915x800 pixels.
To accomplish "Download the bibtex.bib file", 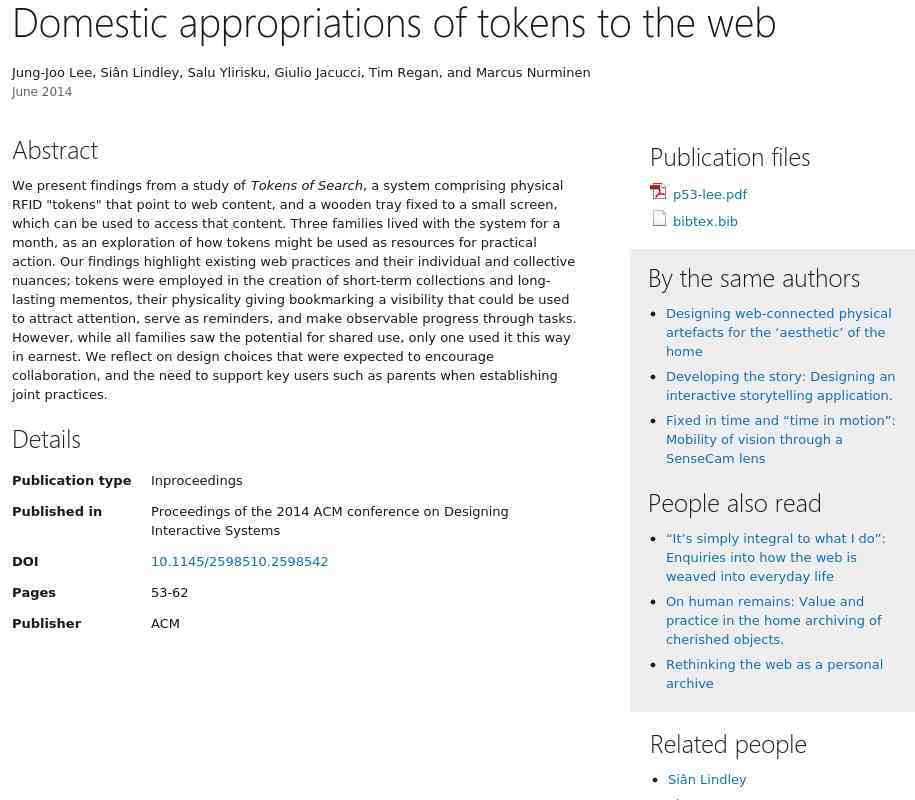I will click(x=705, y=222).
